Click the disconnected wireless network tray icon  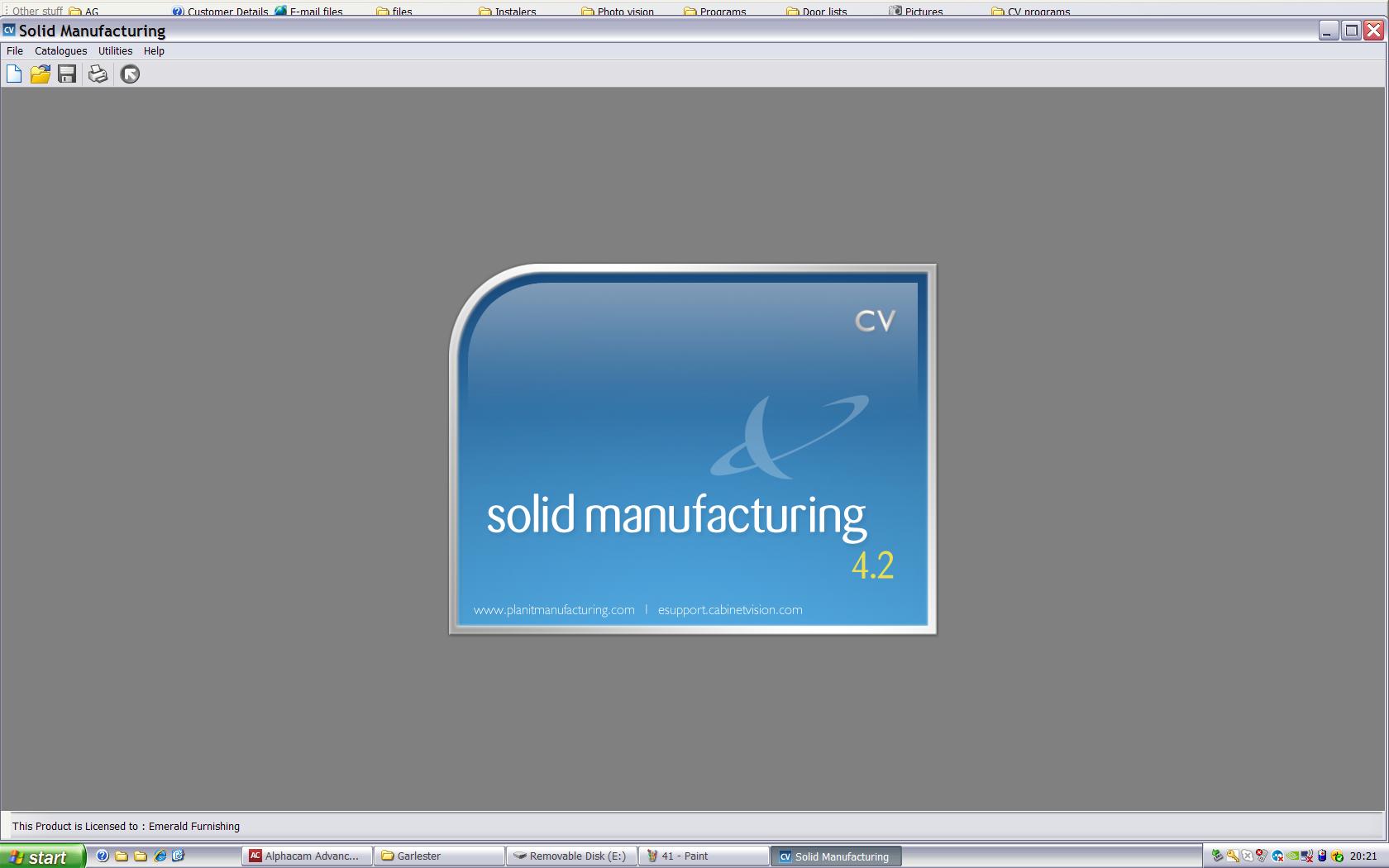[1307, 856]
